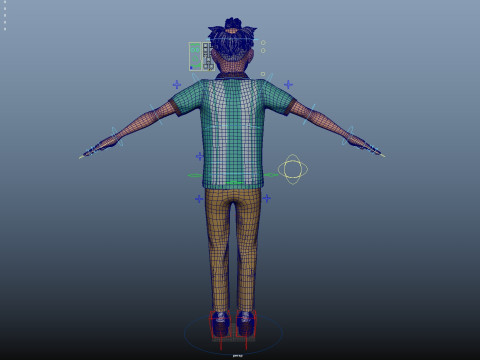Select the hair bun mesh
Viewport: 480px width, 360px height.
point(233,24)
